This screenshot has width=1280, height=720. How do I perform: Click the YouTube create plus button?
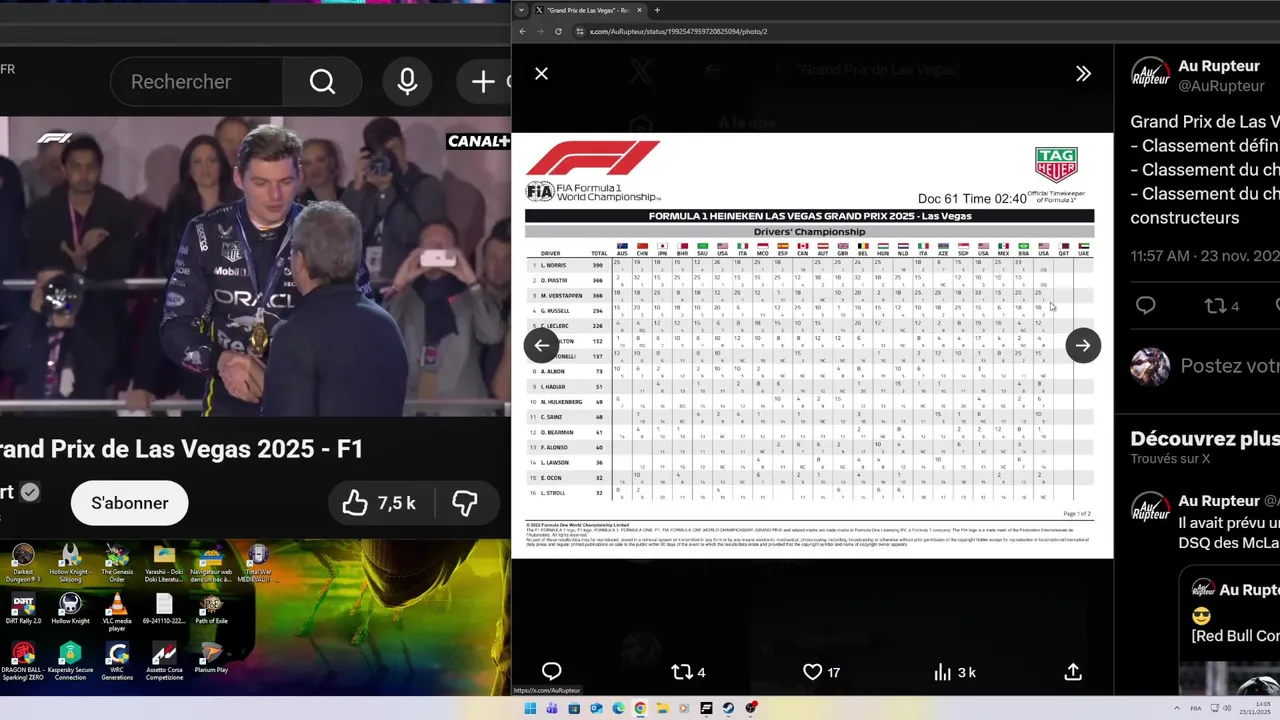tap(483, 82)
